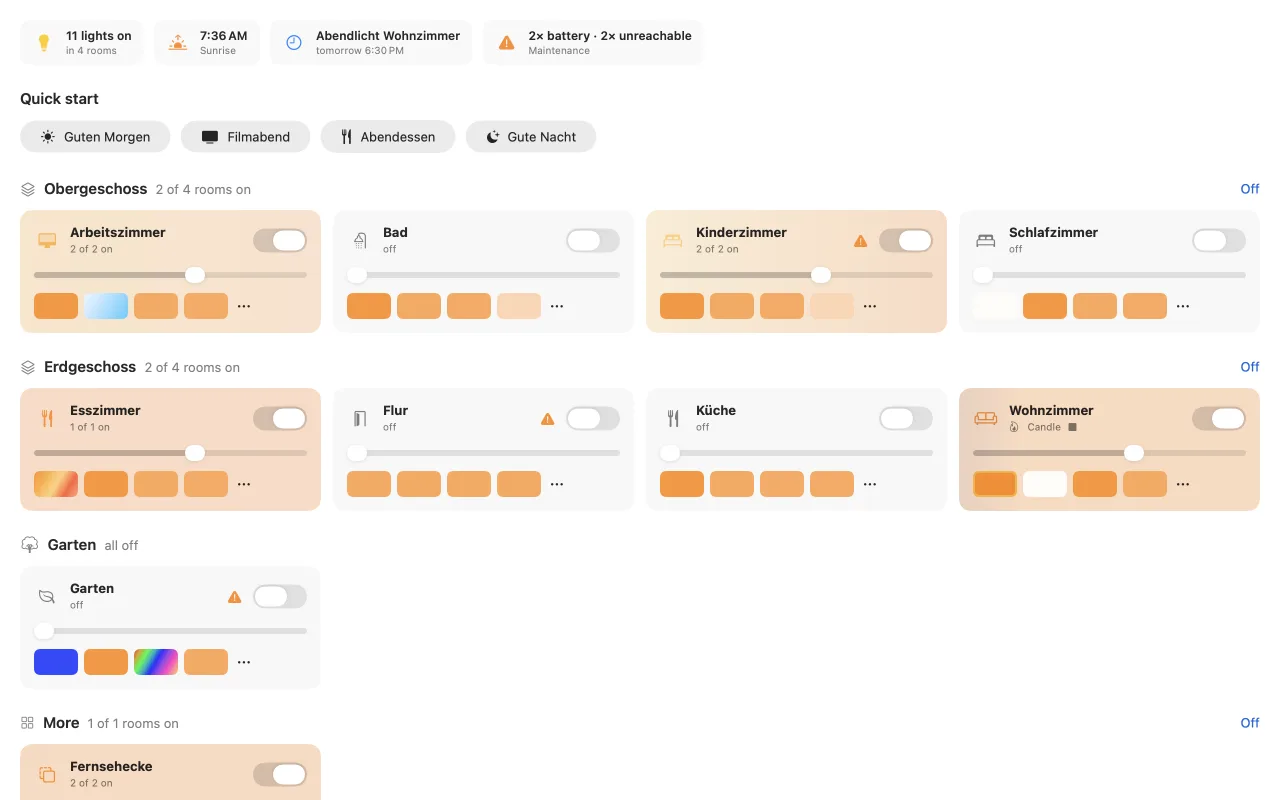The height and width of the screenshot is (800, 1280).
Task: Open the battery and unreachable maintenance chip
Action: point(593,43)
